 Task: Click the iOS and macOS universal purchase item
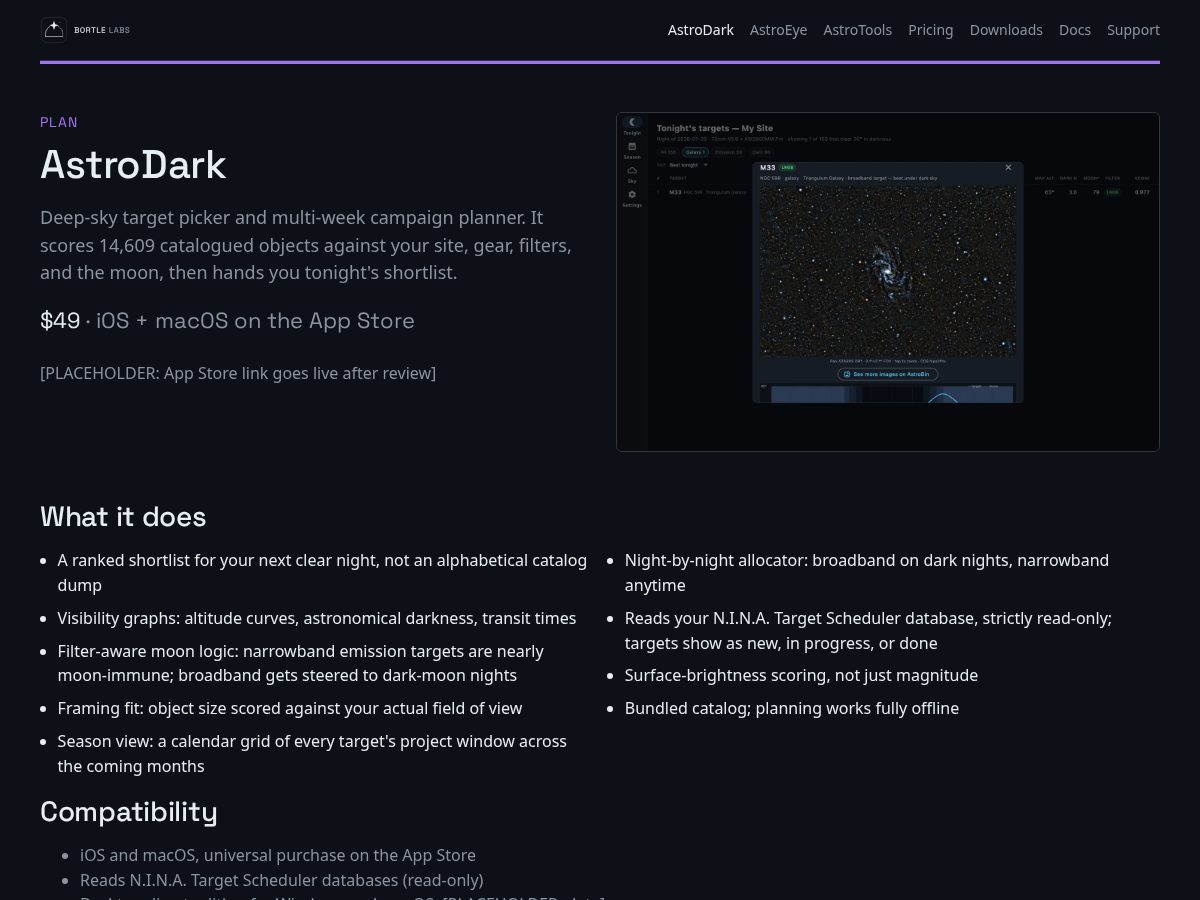click(x=278, y=855)
